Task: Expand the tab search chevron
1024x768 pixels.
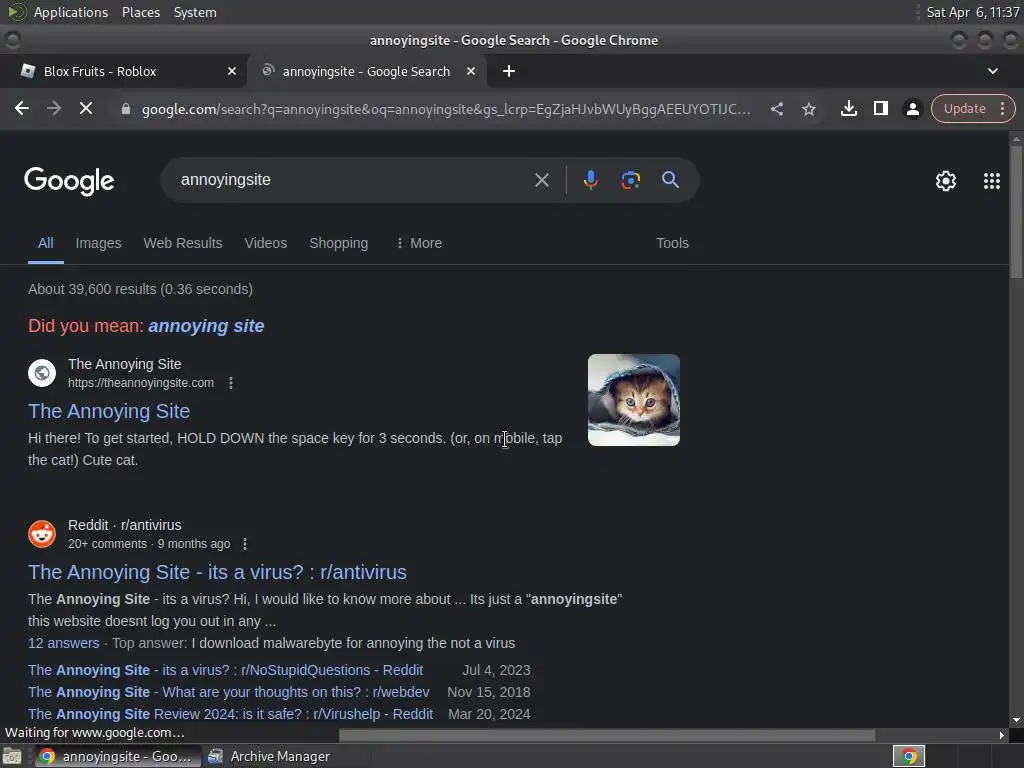Action: click(993, 71)
